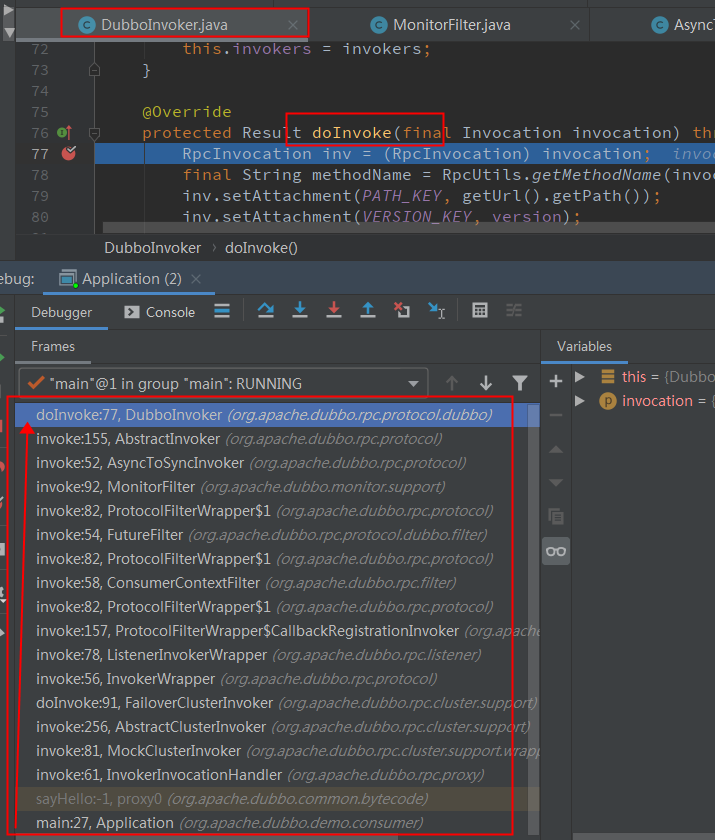This screenshot has height=840, width=715.
Task: Select frame invoke:61, InvokerInvocationHandler
Action: 271,775
